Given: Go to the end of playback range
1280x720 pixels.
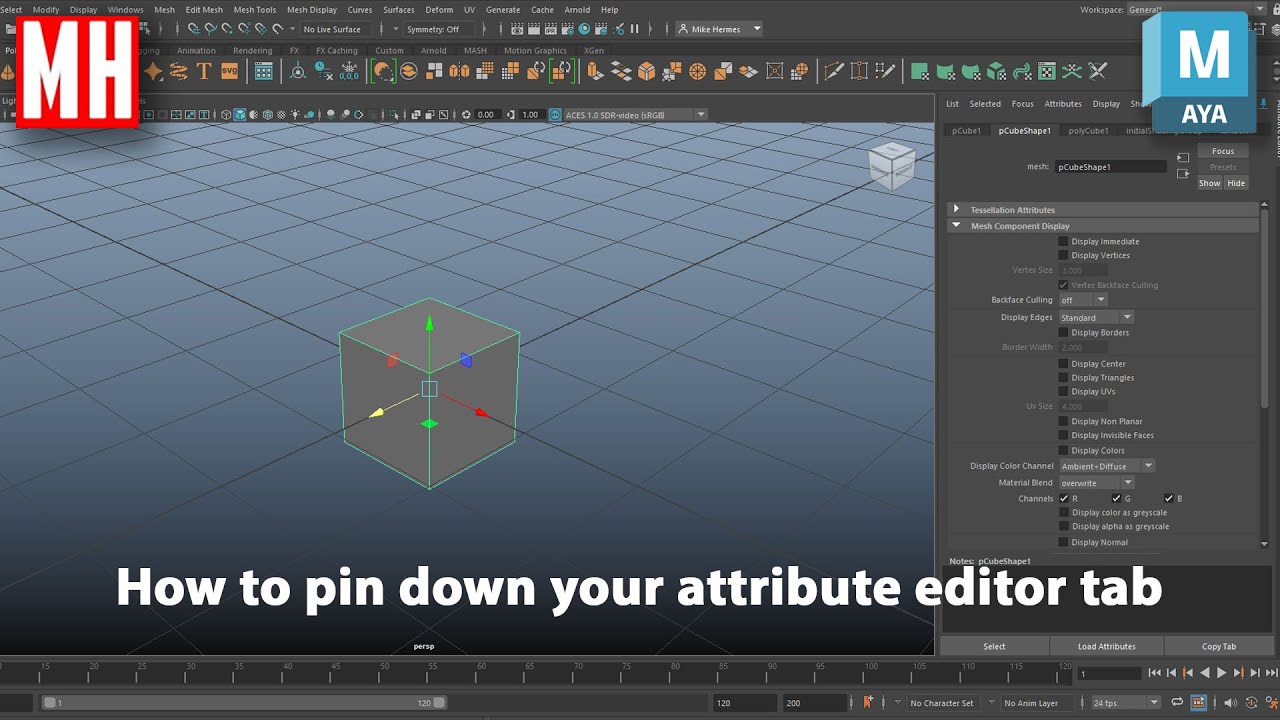Looking at the screenshot, I should pos(1270,673).
